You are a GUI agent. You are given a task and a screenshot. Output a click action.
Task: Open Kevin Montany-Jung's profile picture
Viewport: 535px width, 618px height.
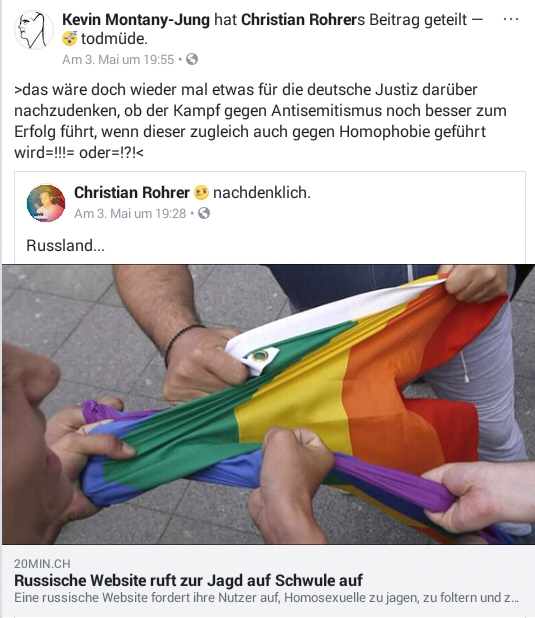[34, 30]
